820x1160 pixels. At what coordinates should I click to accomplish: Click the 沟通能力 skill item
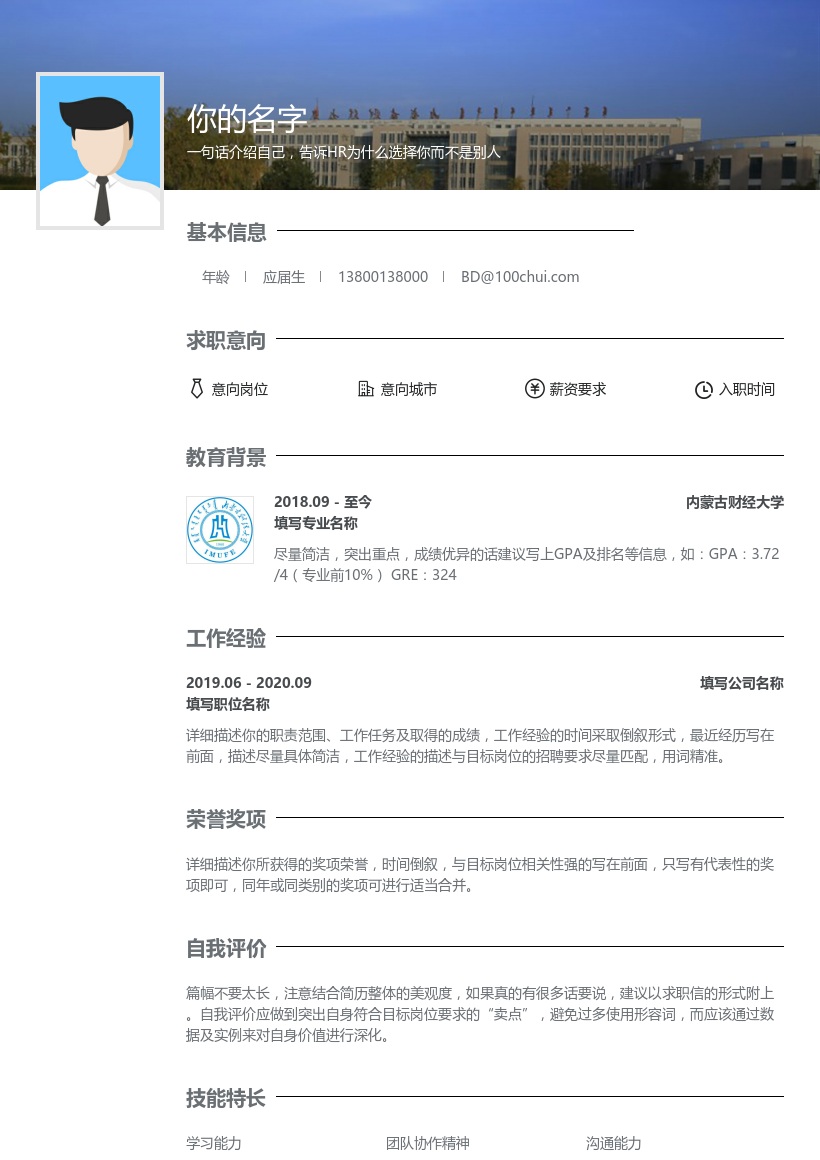[x=614, y=1143]
